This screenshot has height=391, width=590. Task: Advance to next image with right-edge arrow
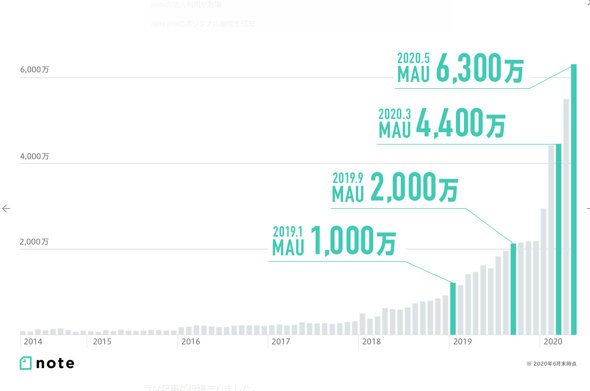(588, 208)
